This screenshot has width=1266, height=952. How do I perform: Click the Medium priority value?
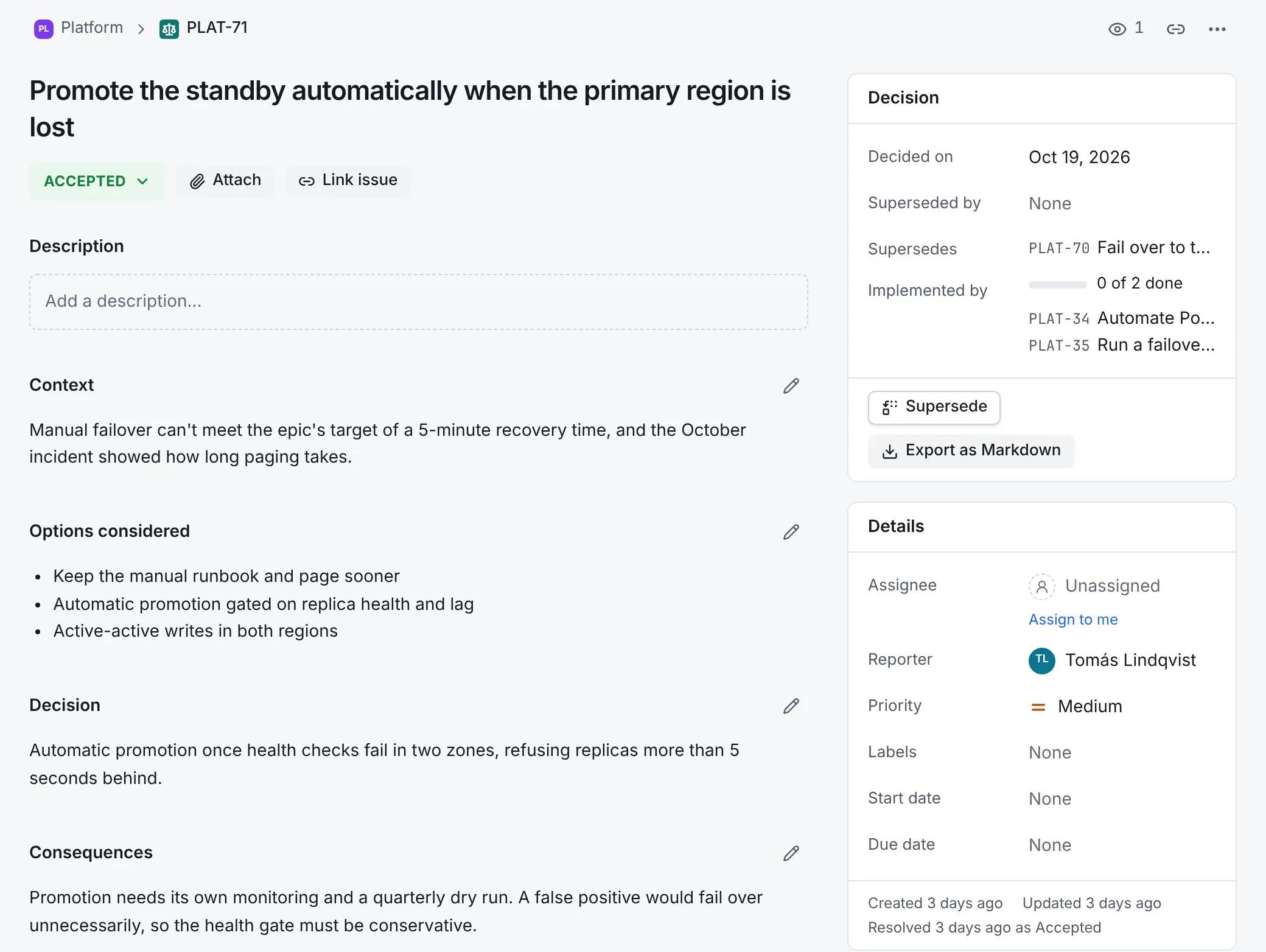pos(1090,707)
